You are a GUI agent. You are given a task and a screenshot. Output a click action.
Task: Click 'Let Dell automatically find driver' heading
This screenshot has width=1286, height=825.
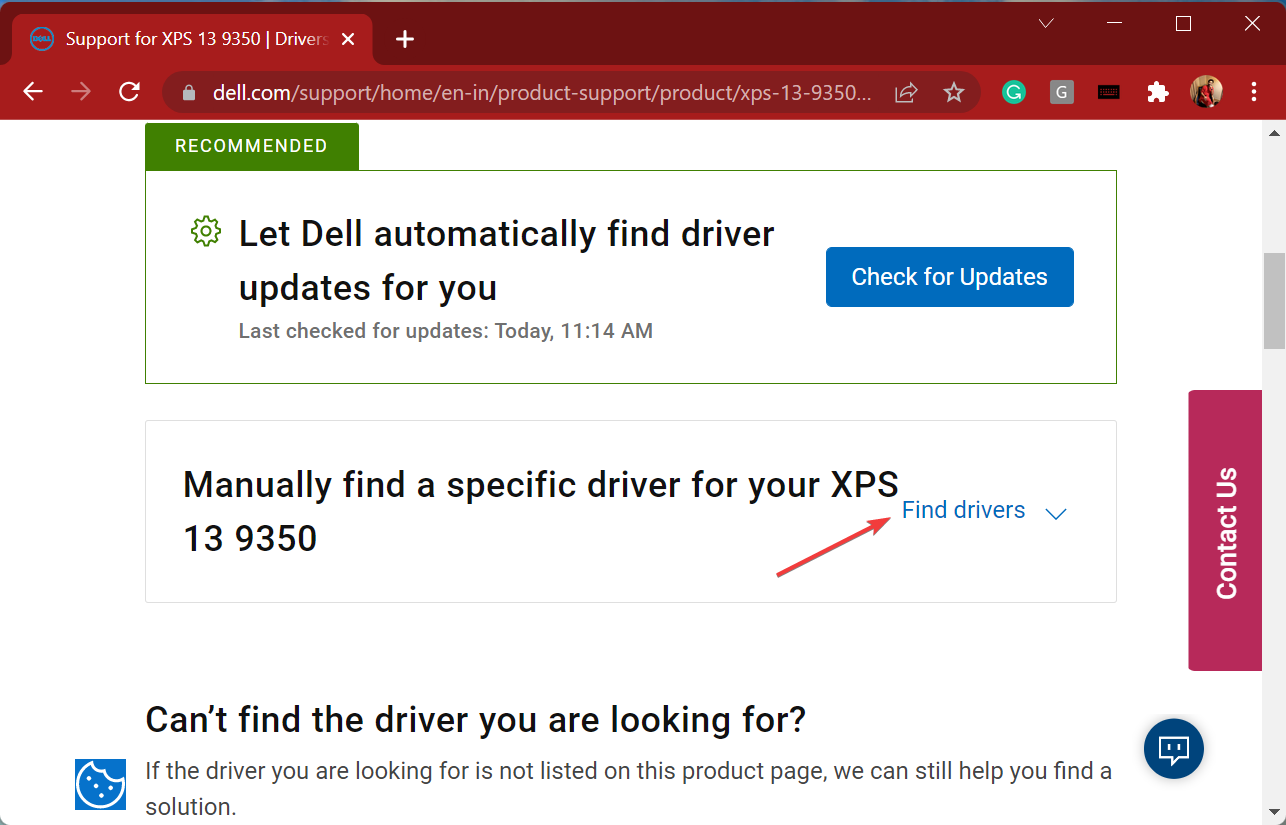[x=507, y=260]
